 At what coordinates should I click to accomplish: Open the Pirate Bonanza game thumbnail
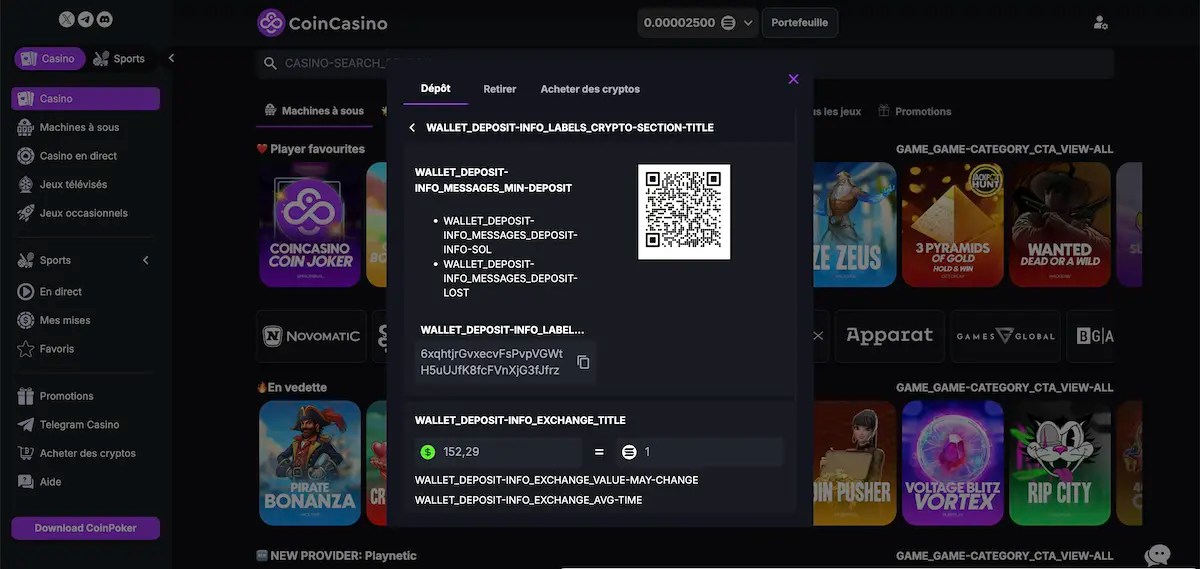coord(309,463)
